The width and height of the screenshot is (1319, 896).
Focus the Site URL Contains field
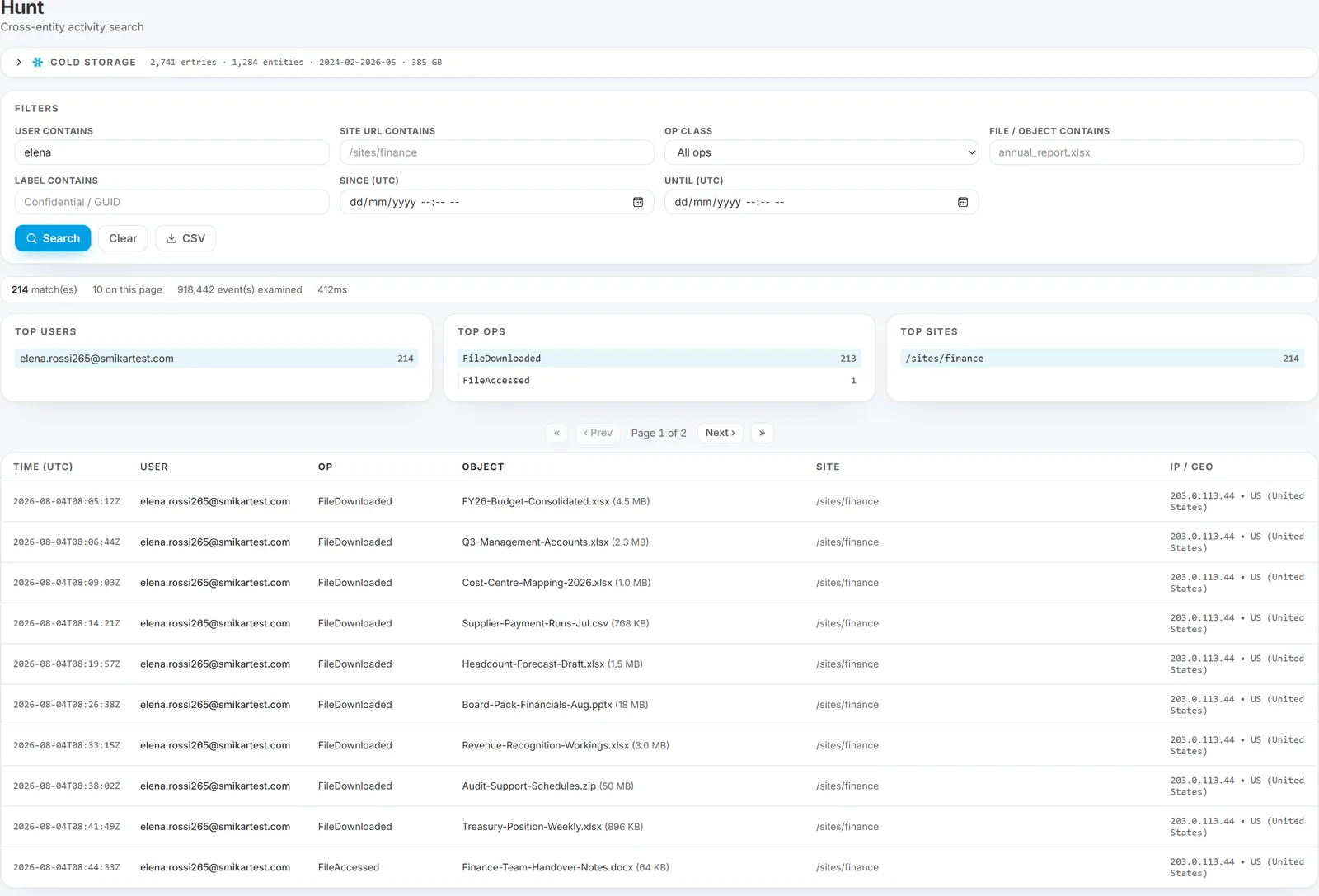point(496,152)
